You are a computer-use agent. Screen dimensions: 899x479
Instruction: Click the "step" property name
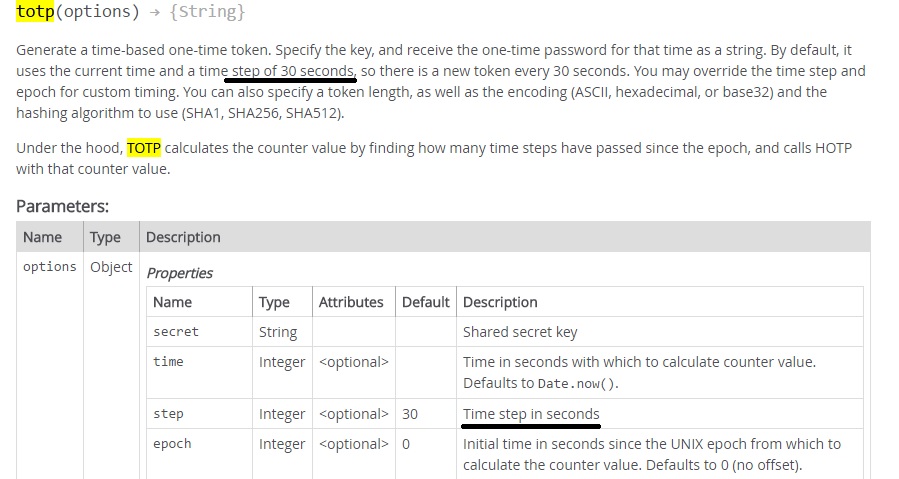tap(168, 414)
